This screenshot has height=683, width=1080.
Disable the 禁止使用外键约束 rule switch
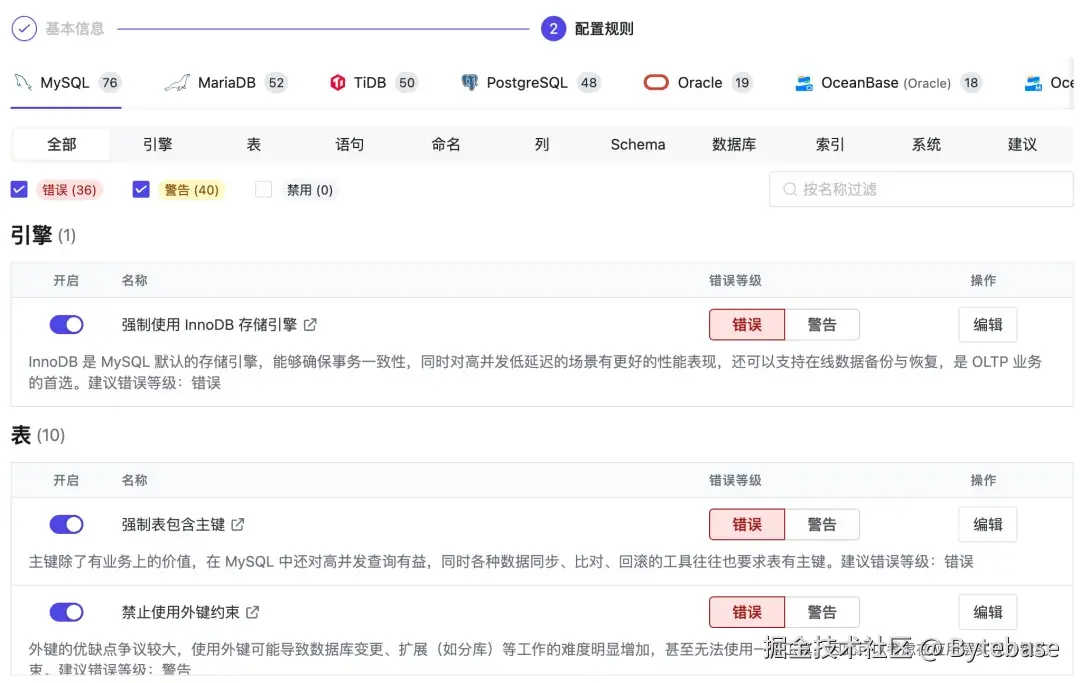tap(66, 612)
